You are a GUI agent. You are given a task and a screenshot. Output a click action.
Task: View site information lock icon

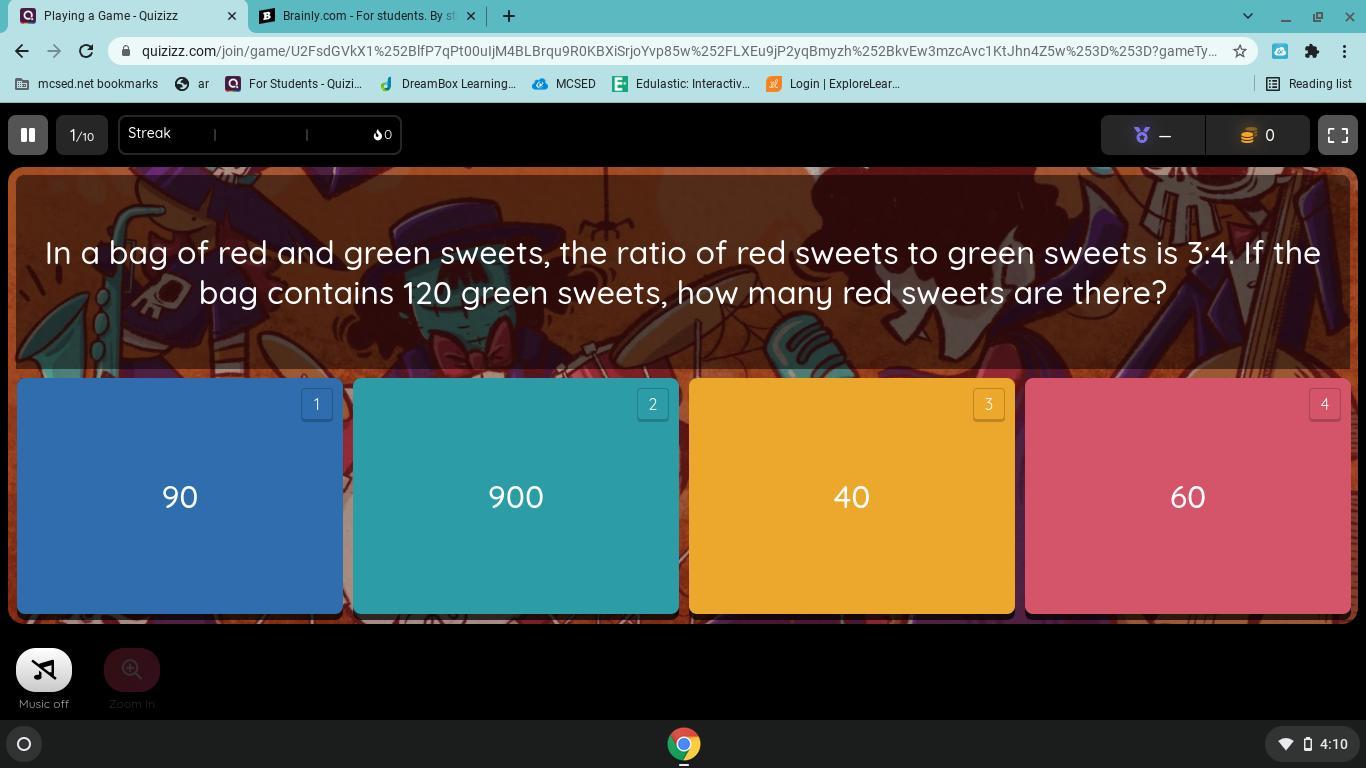(x=125, y=51)
